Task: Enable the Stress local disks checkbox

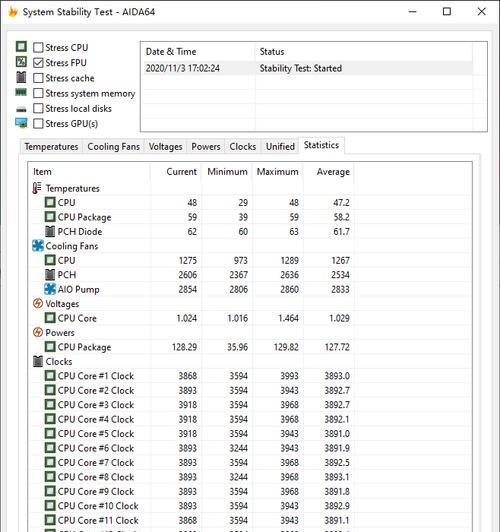Action: pos(38,108)
